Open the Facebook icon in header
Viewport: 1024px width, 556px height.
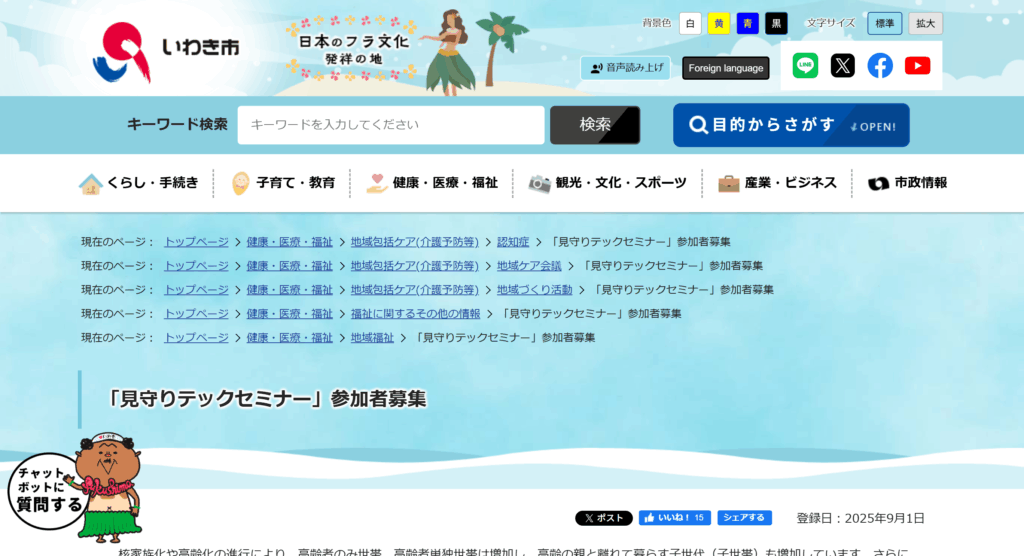click(880, 66)
